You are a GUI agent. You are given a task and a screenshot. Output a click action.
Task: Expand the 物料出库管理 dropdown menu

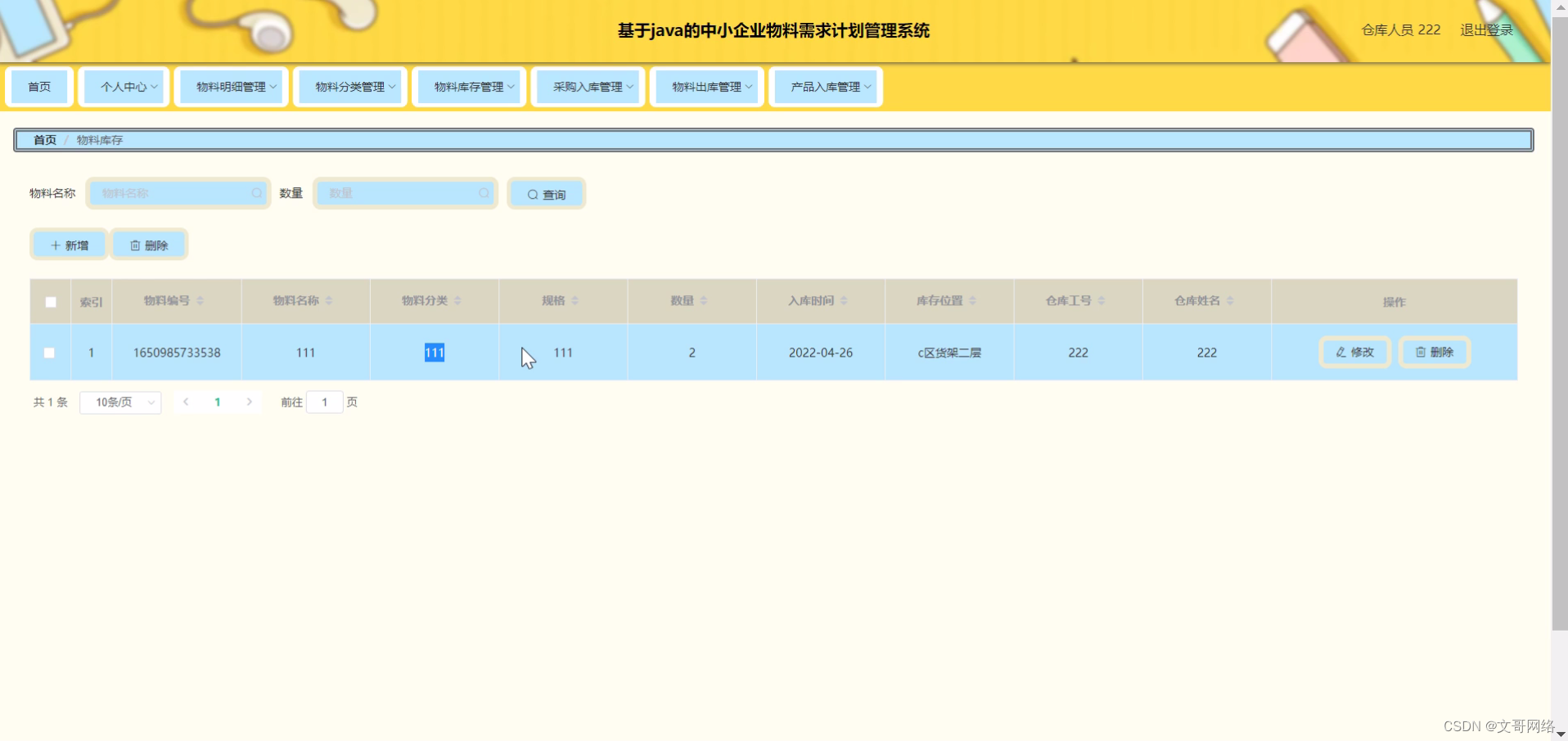tap(706, 86)
